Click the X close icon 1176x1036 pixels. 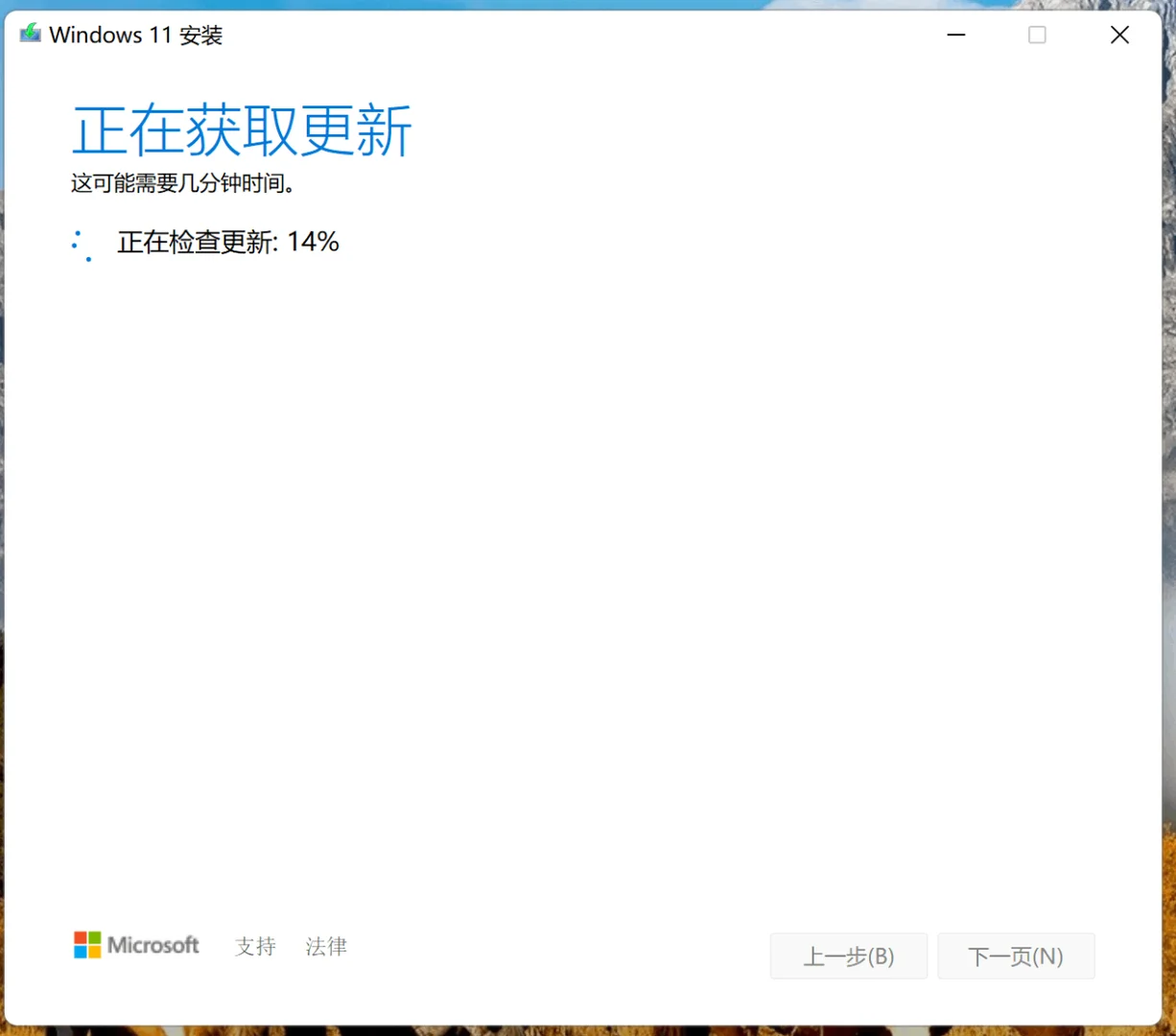pos(1119,35)
